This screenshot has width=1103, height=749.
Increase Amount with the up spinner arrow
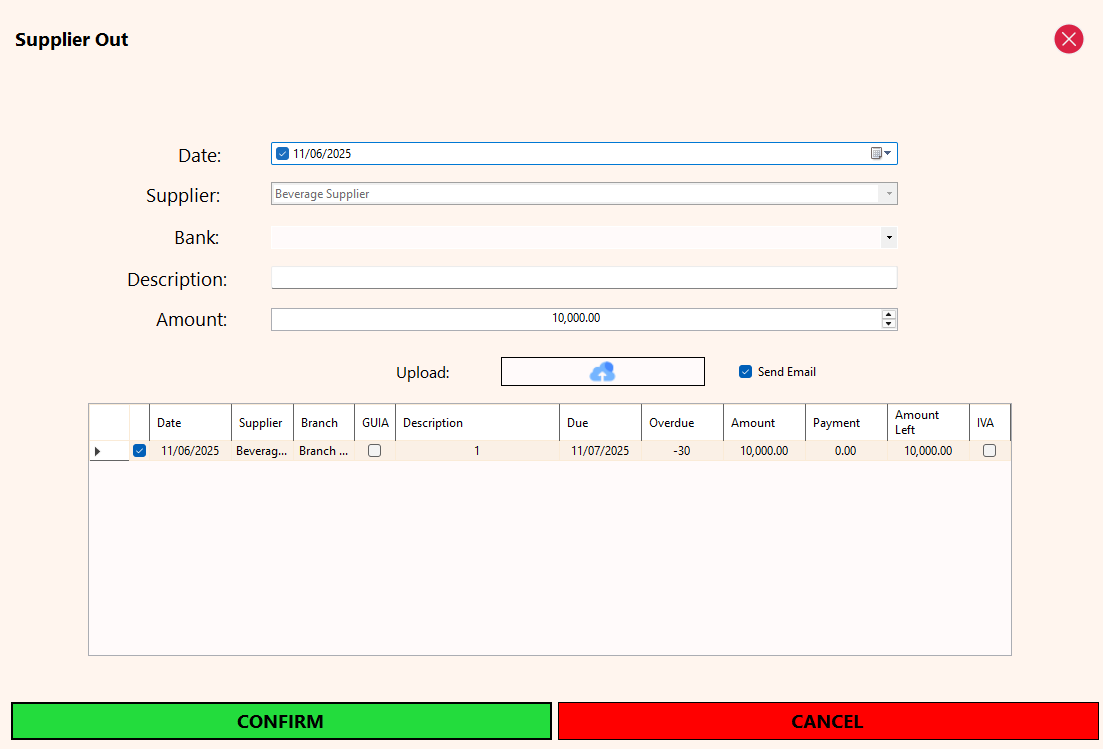888,314
